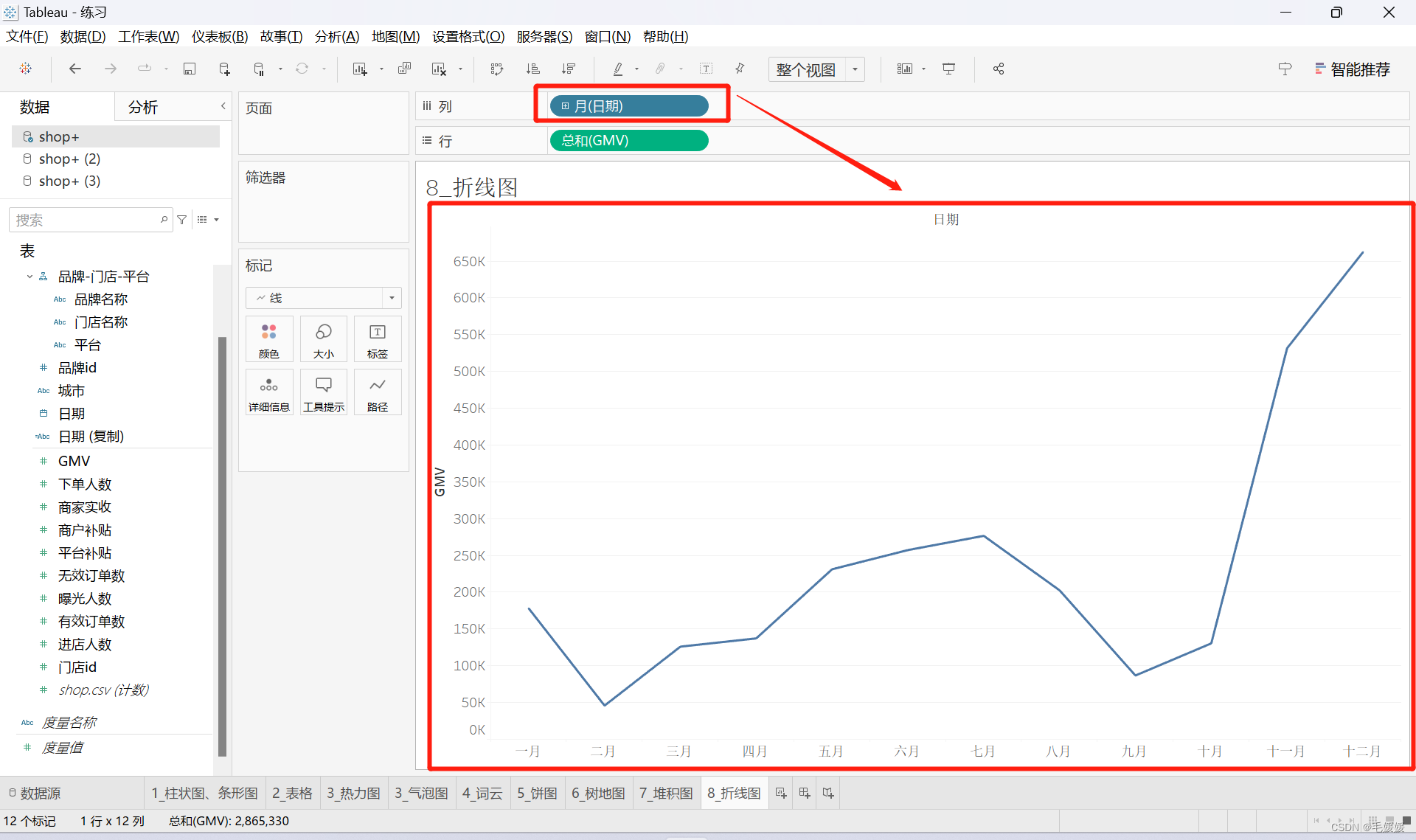Click the group members paperclip icon
The image size is (1416, 840).
[x=660, y=69]
